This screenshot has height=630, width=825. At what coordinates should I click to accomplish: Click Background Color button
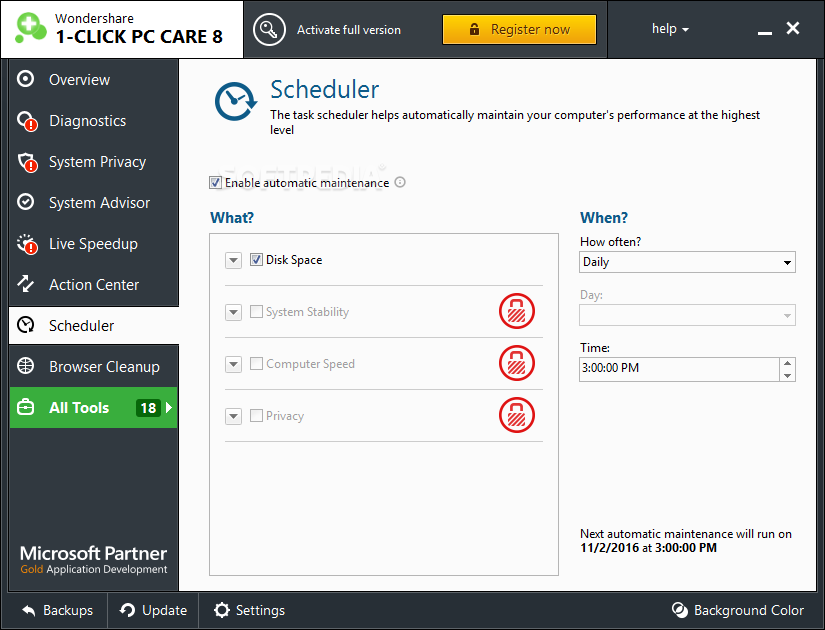click(738, 611)
